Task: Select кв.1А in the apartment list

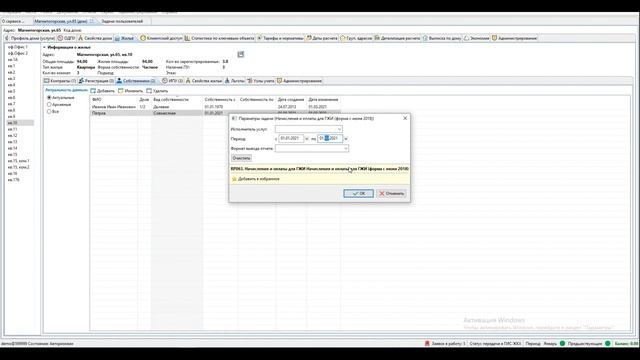Action: pyautogui.click(x=13, y=60)
